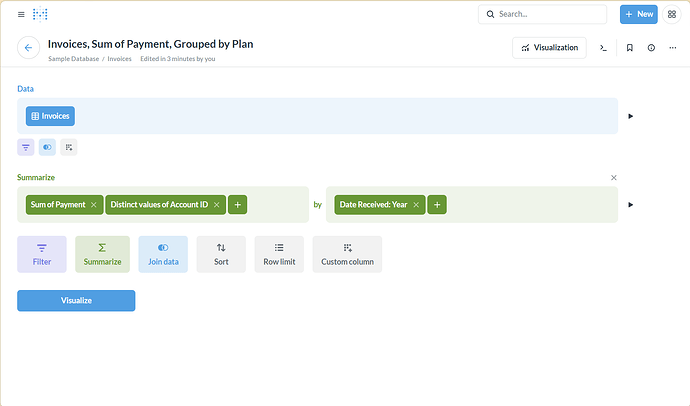690x406 pixels.
Task: Bookmark this question
Action: pos(629,48)
